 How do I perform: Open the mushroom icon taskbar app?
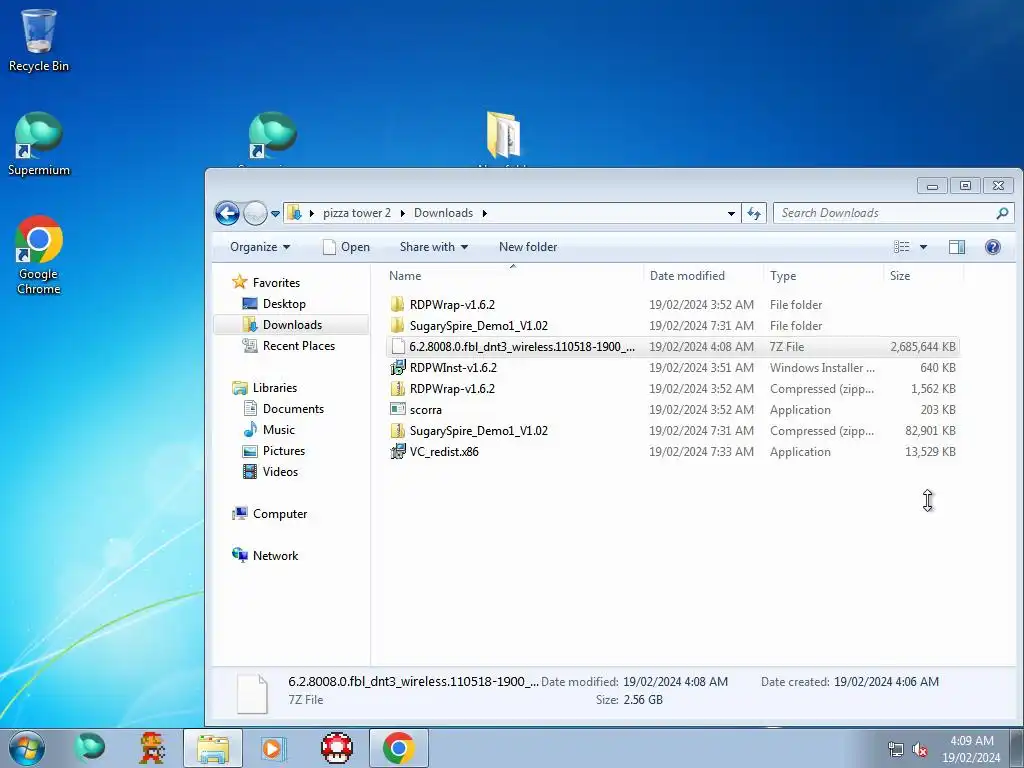(x=337, y=748)
